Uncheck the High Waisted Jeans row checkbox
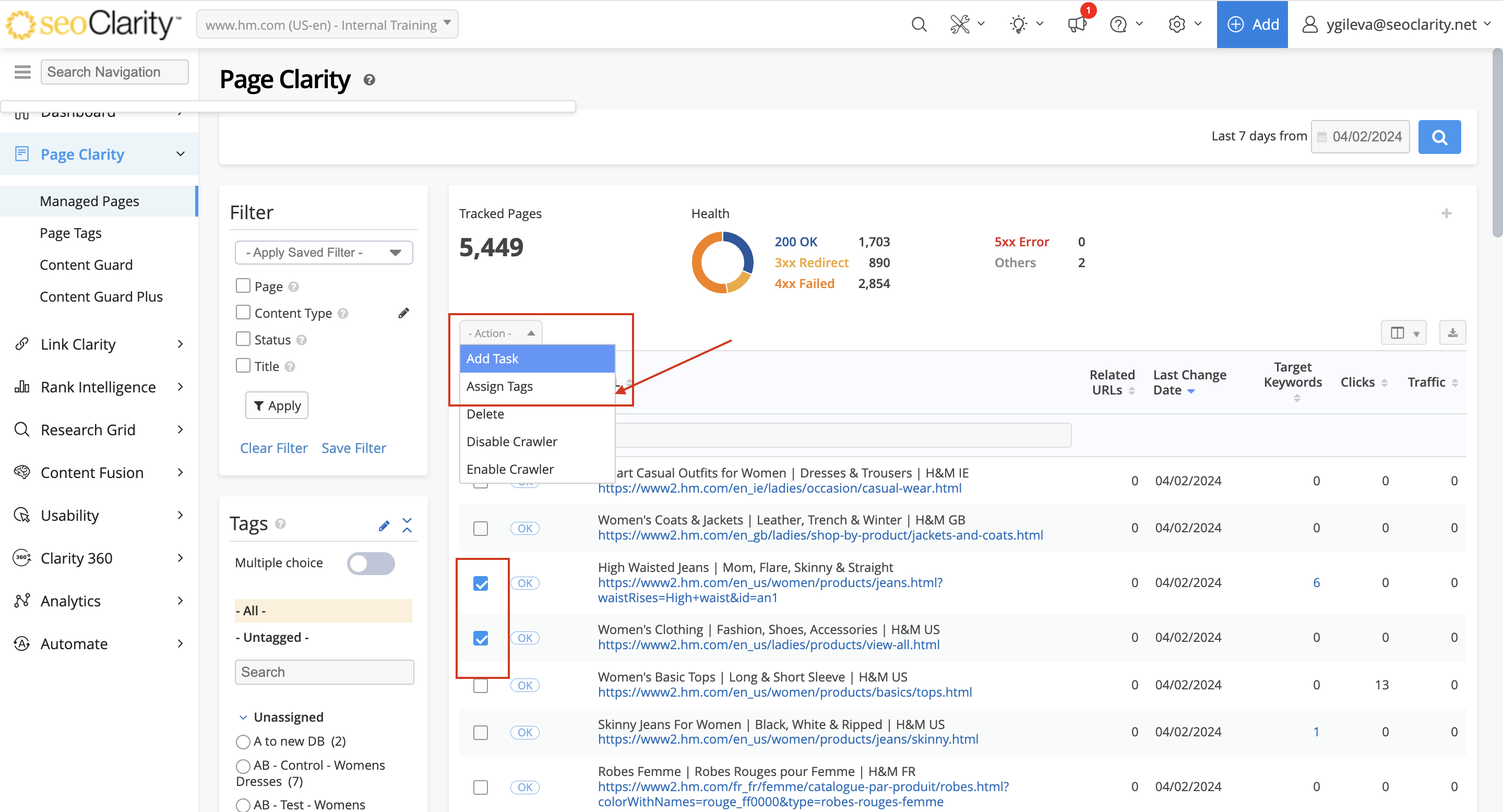1503x812 pixels. pyautogui.click(x=480, y=583)
